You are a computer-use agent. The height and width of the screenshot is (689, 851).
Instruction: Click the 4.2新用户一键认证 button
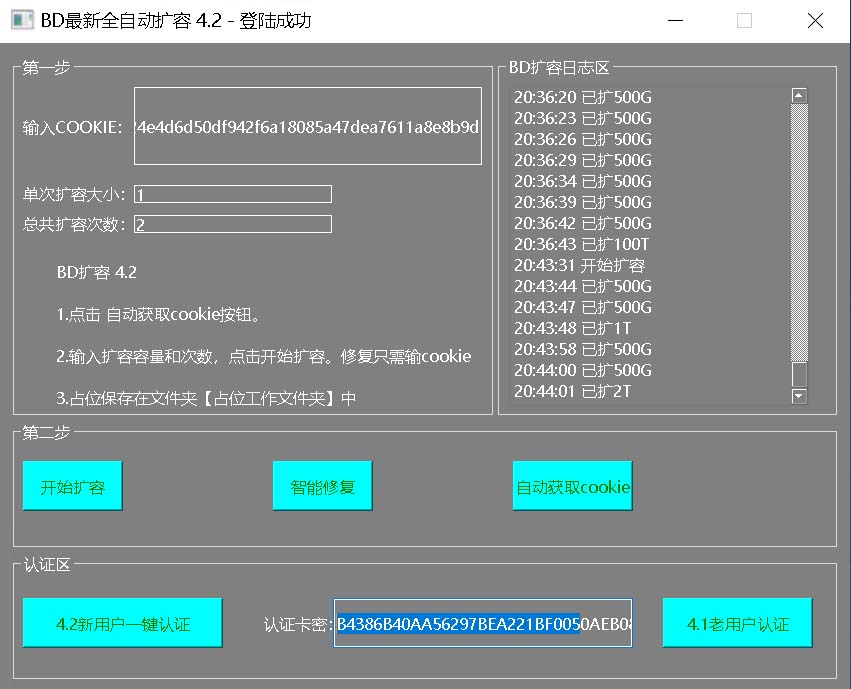[x=122, y=622]
